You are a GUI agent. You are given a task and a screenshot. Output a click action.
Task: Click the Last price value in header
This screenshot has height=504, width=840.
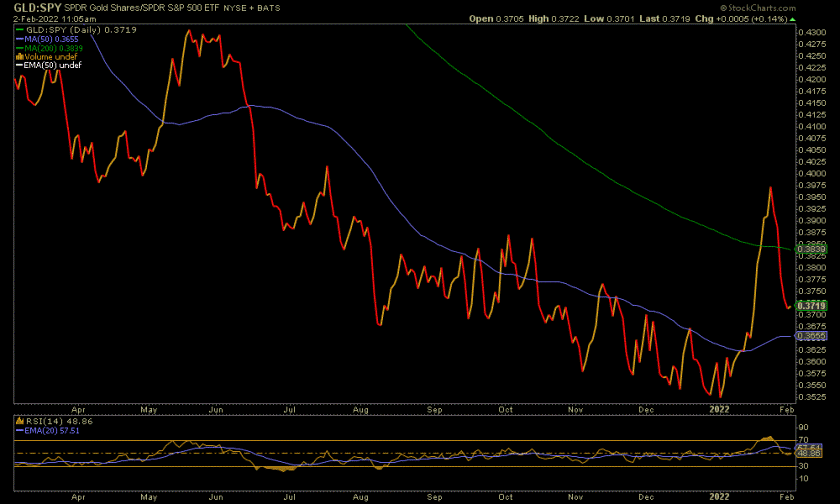tap(688, 19)
